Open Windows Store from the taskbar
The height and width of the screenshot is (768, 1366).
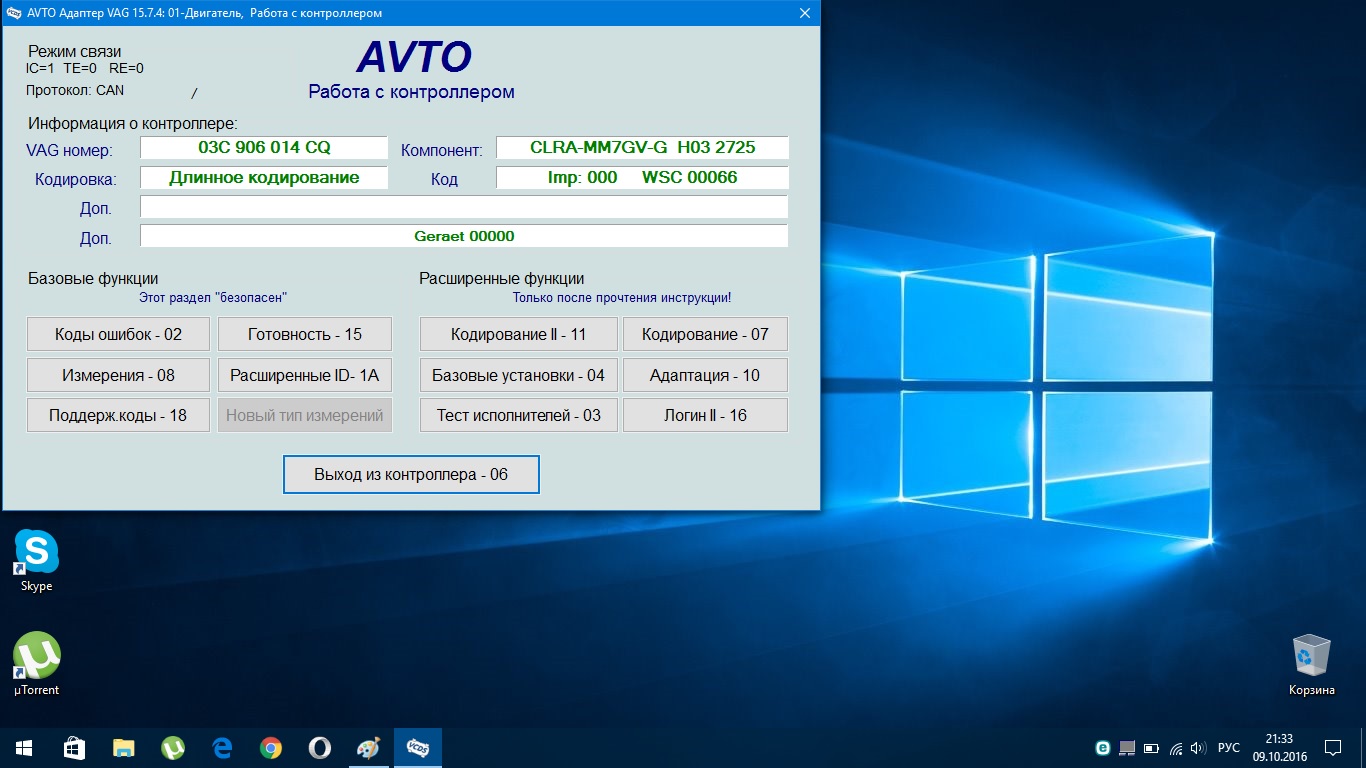point(74,747)
